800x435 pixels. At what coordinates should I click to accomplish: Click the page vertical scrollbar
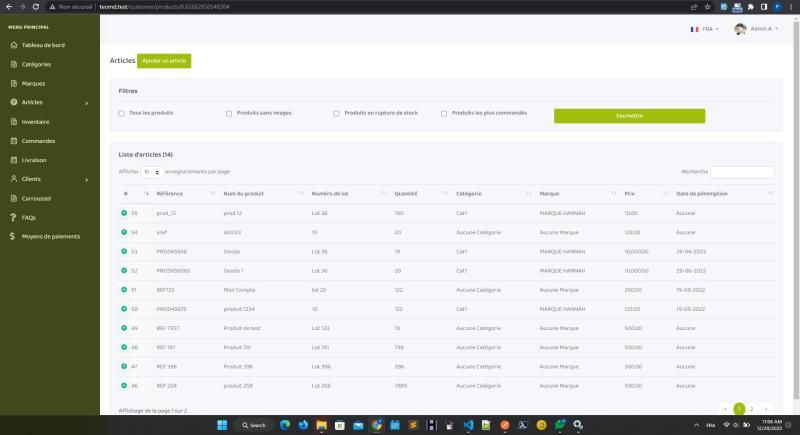click(x=796, y=209)
